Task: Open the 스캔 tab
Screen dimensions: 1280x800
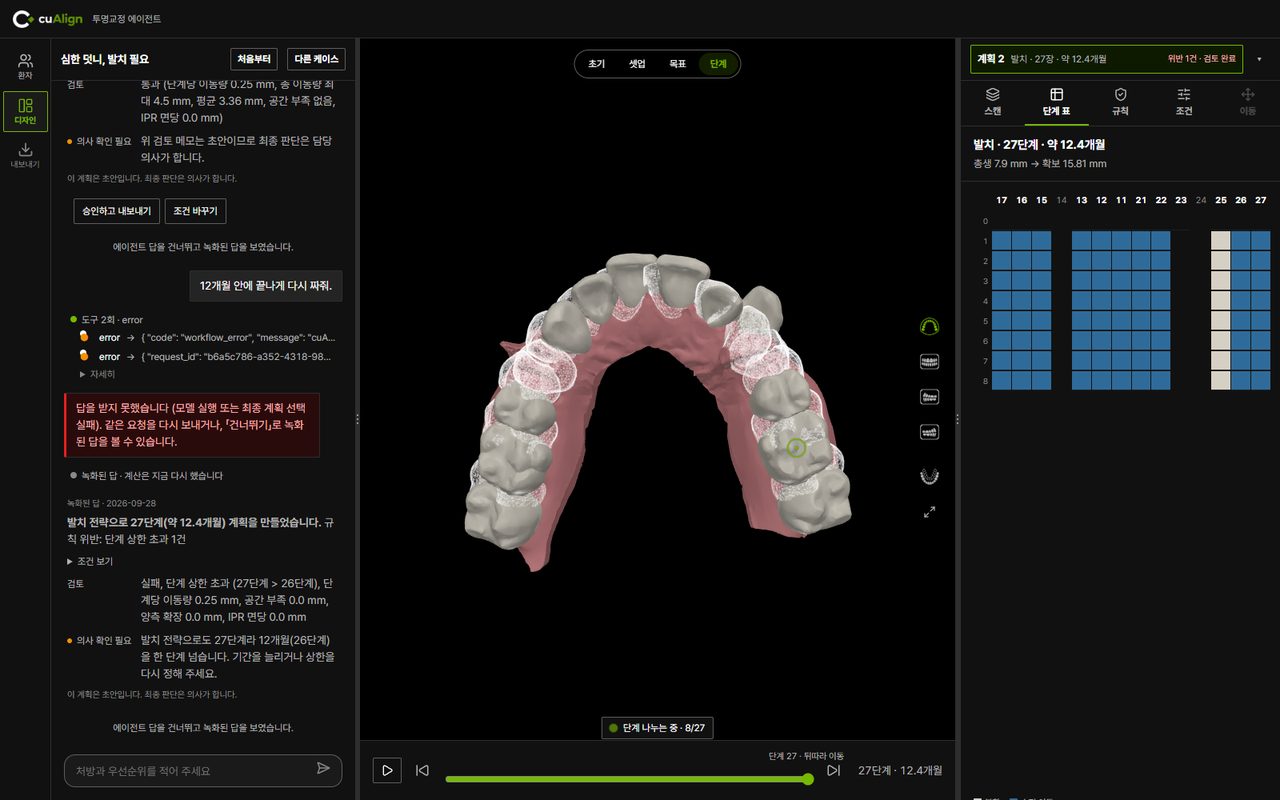Action: pyautogui.click(x=993, y=101)
